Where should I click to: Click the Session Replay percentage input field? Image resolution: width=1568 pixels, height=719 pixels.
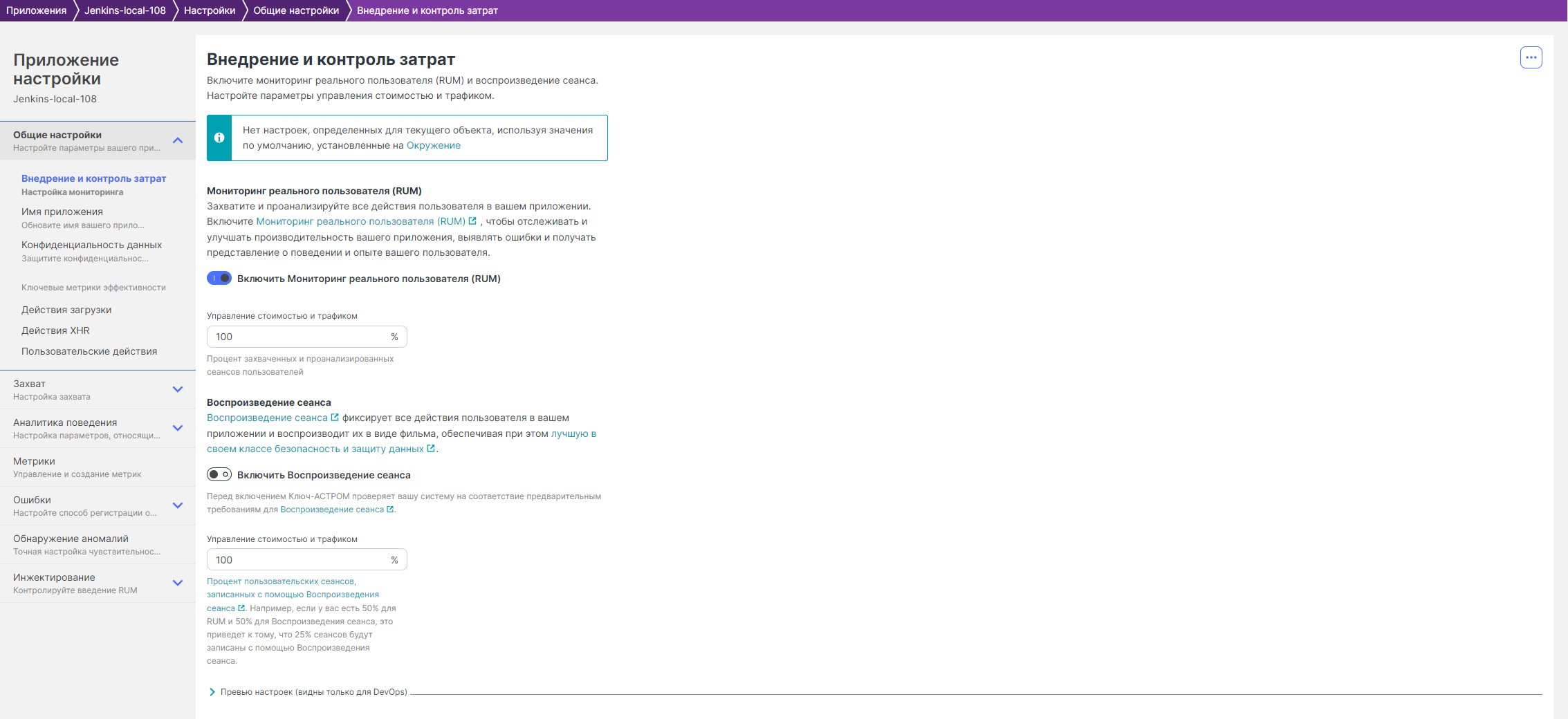tap(299, 560)
